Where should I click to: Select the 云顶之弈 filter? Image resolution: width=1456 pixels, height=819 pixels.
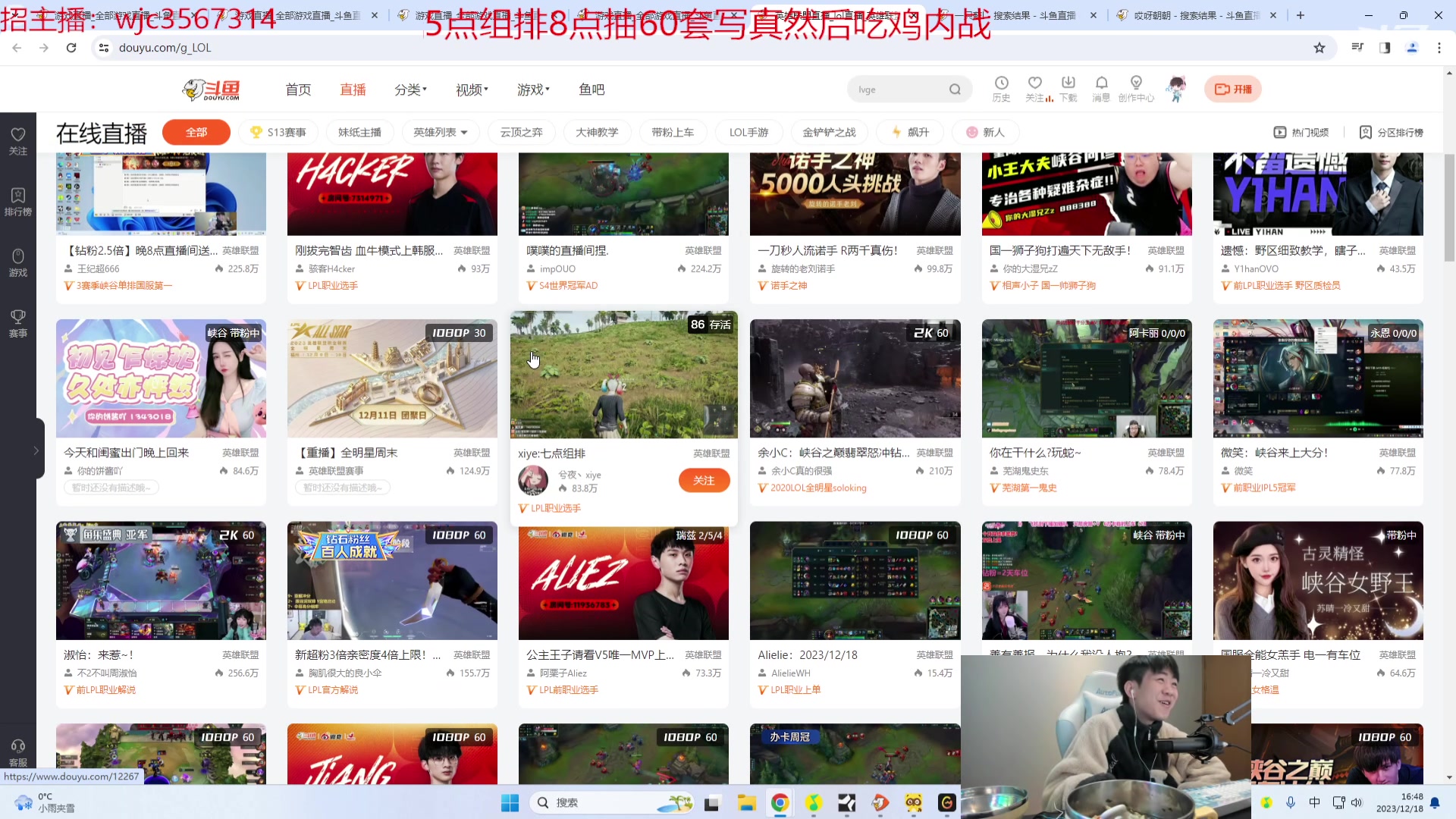521,132
